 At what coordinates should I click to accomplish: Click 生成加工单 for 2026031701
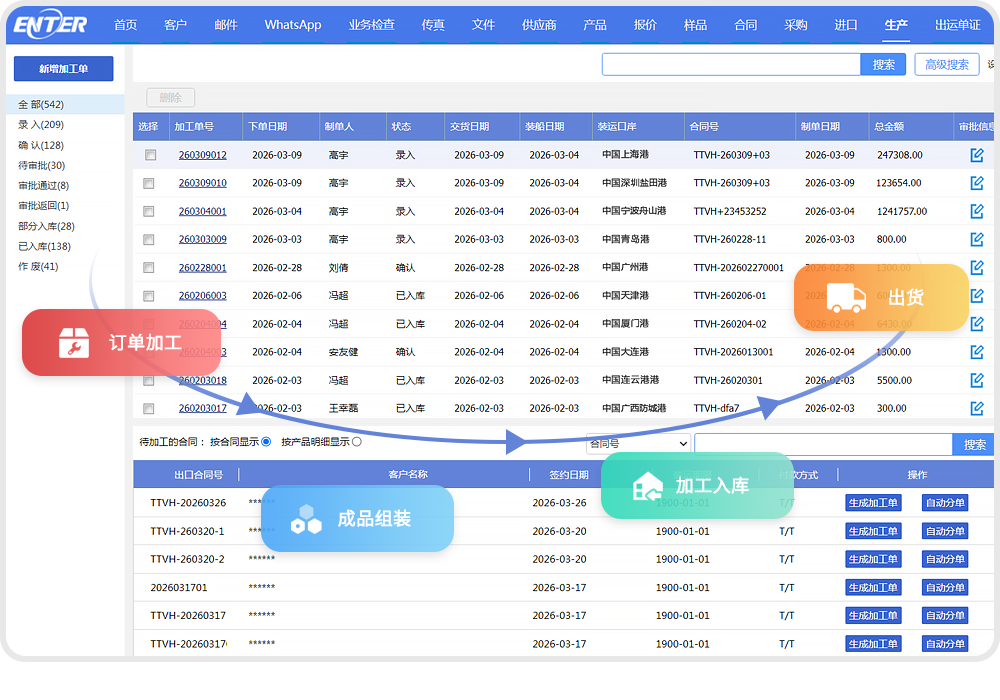pos(873,587)
